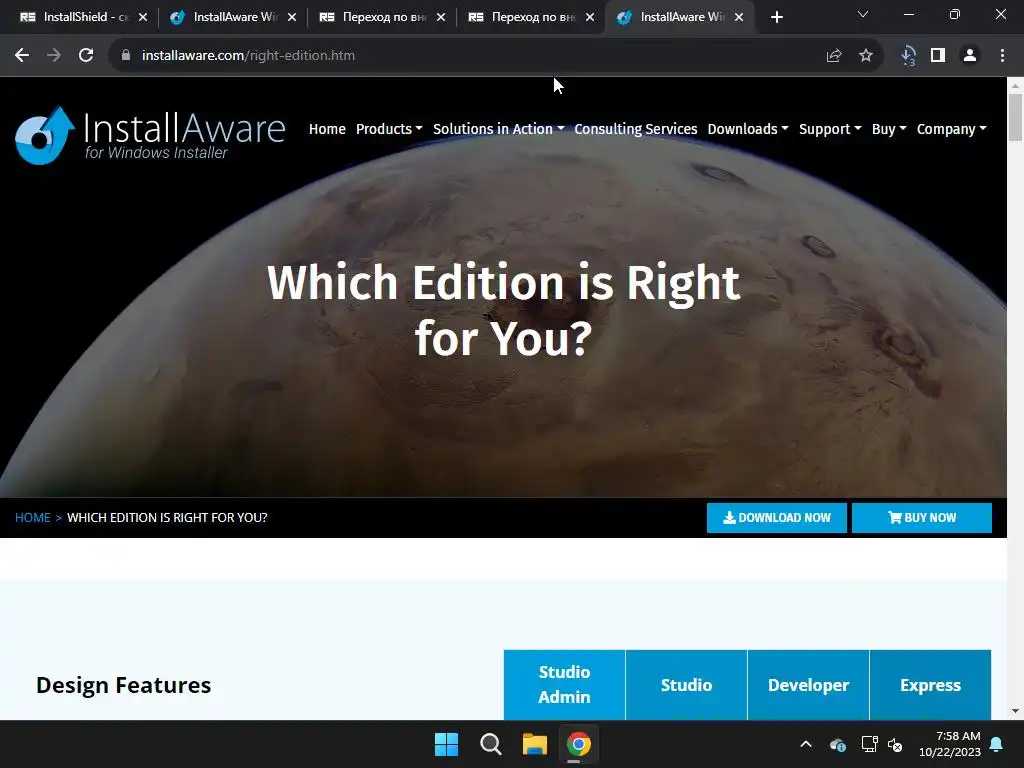Click the BUY NOW button
The height and width of the screenshot is (768, 1024).
[921, 518]
